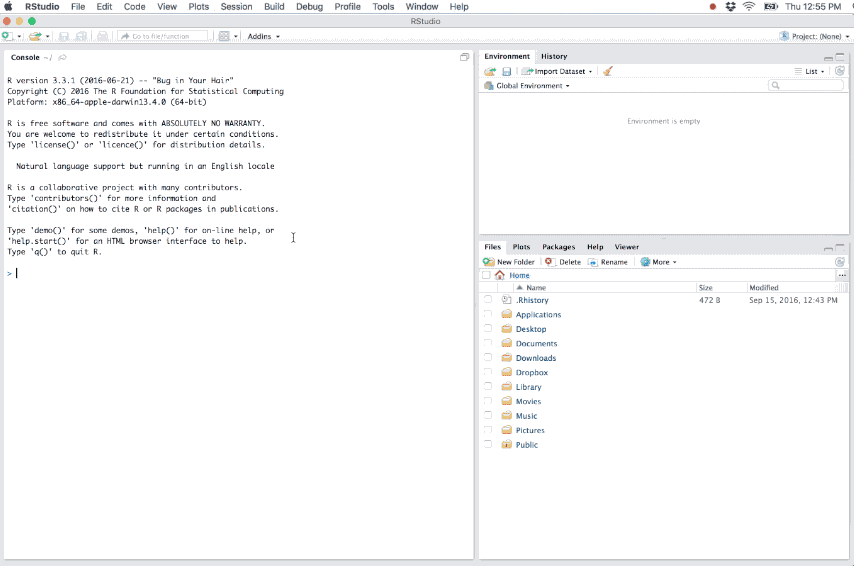Check the Dropbox folder checkbox

pos(488,372)
